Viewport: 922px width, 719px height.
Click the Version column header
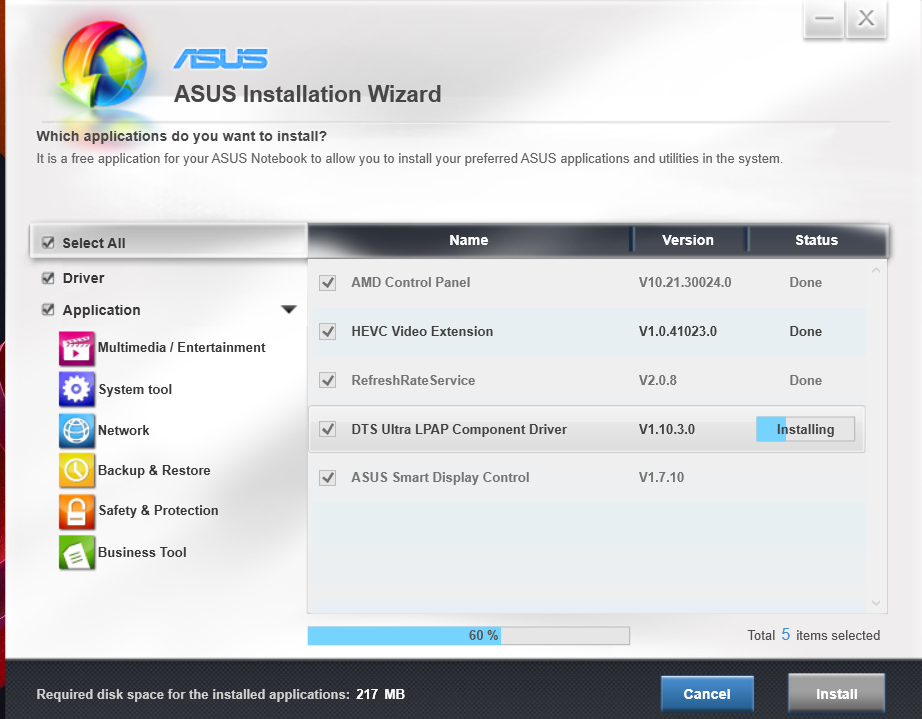pyautogui.click(x=687, y=240)
